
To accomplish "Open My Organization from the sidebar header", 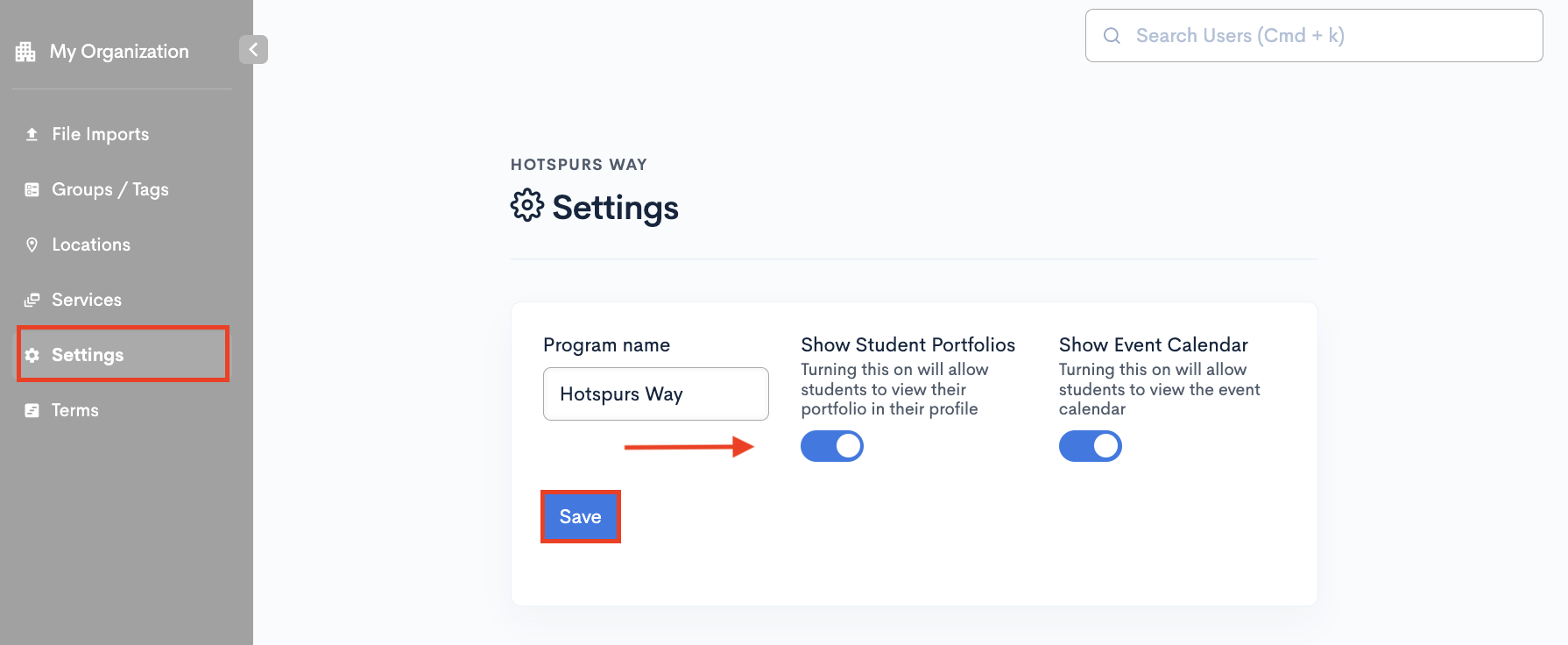I will [x=118, y=51].
